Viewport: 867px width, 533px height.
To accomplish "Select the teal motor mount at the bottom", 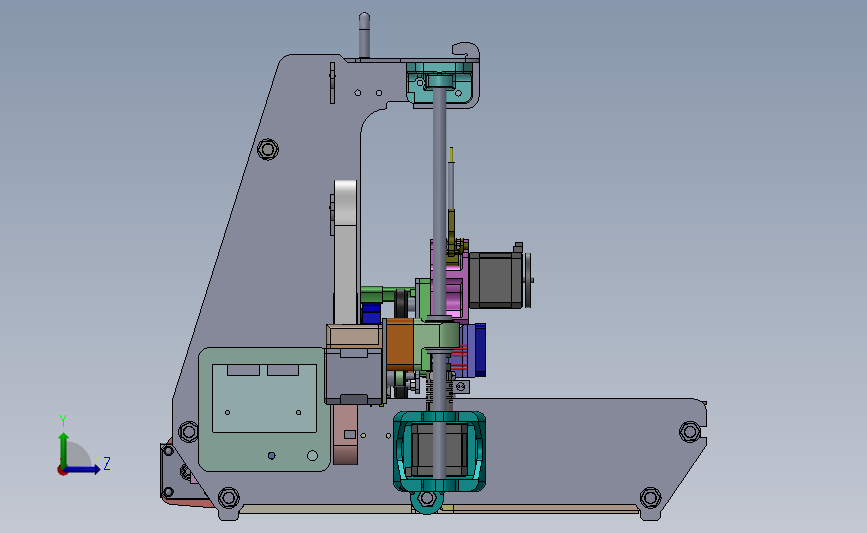I will point(440,451).
